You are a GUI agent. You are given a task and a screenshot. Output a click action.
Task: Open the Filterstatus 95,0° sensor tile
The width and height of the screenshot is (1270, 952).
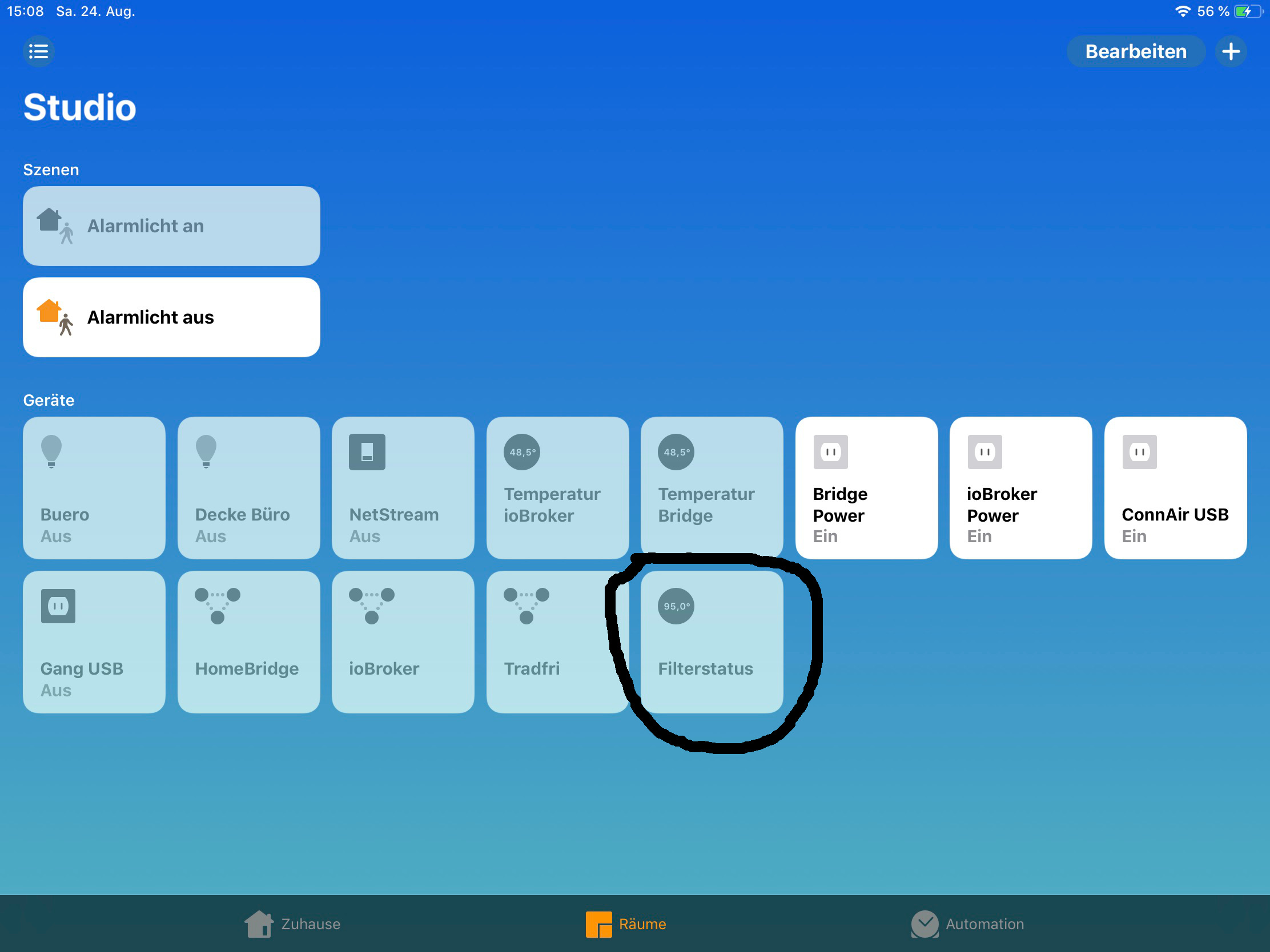(x=712, y=642)
